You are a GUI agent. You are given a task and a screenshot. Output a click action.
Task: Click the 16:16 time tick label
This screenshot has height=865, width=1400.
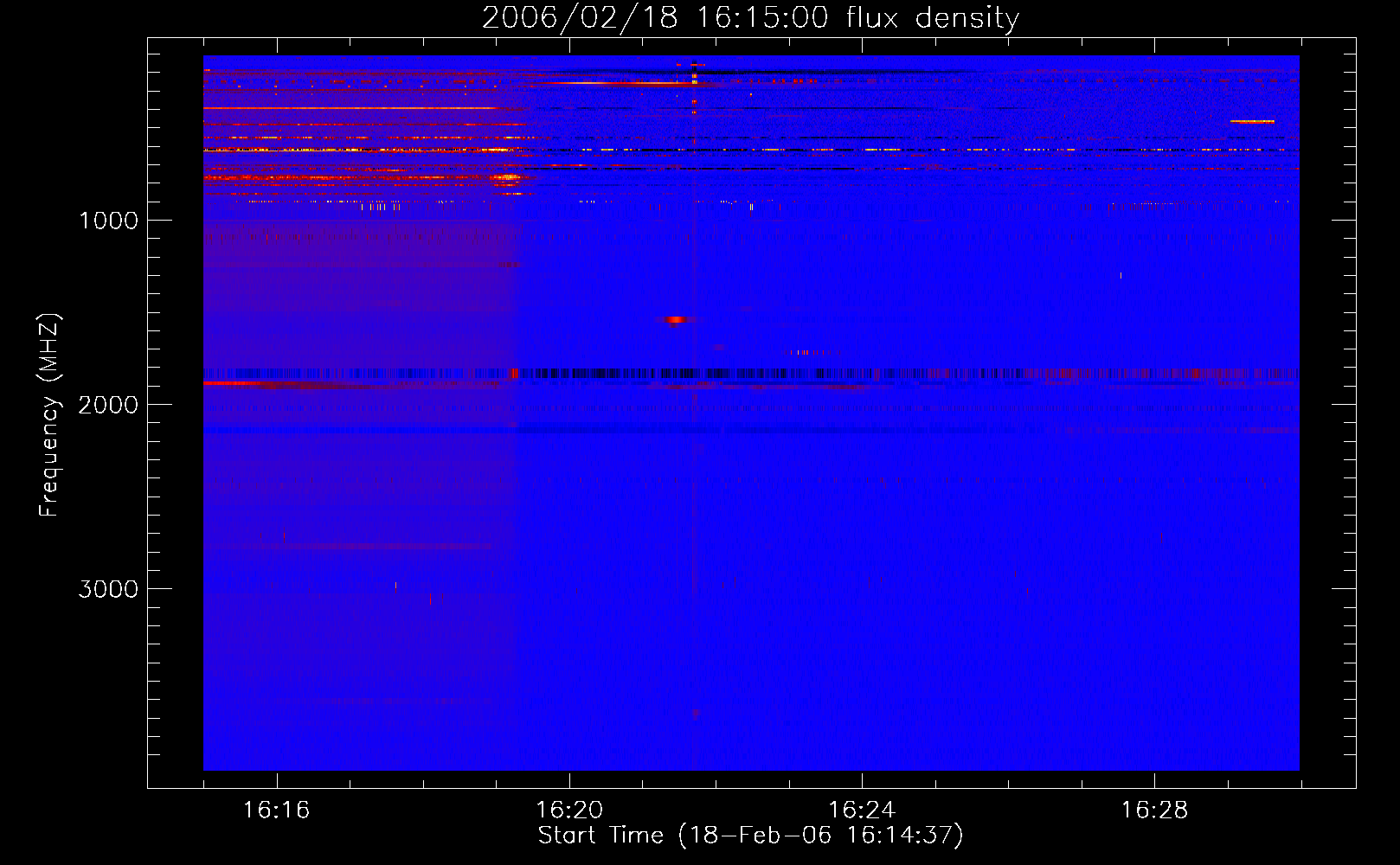pyautogui.click(x=276, y=810)
